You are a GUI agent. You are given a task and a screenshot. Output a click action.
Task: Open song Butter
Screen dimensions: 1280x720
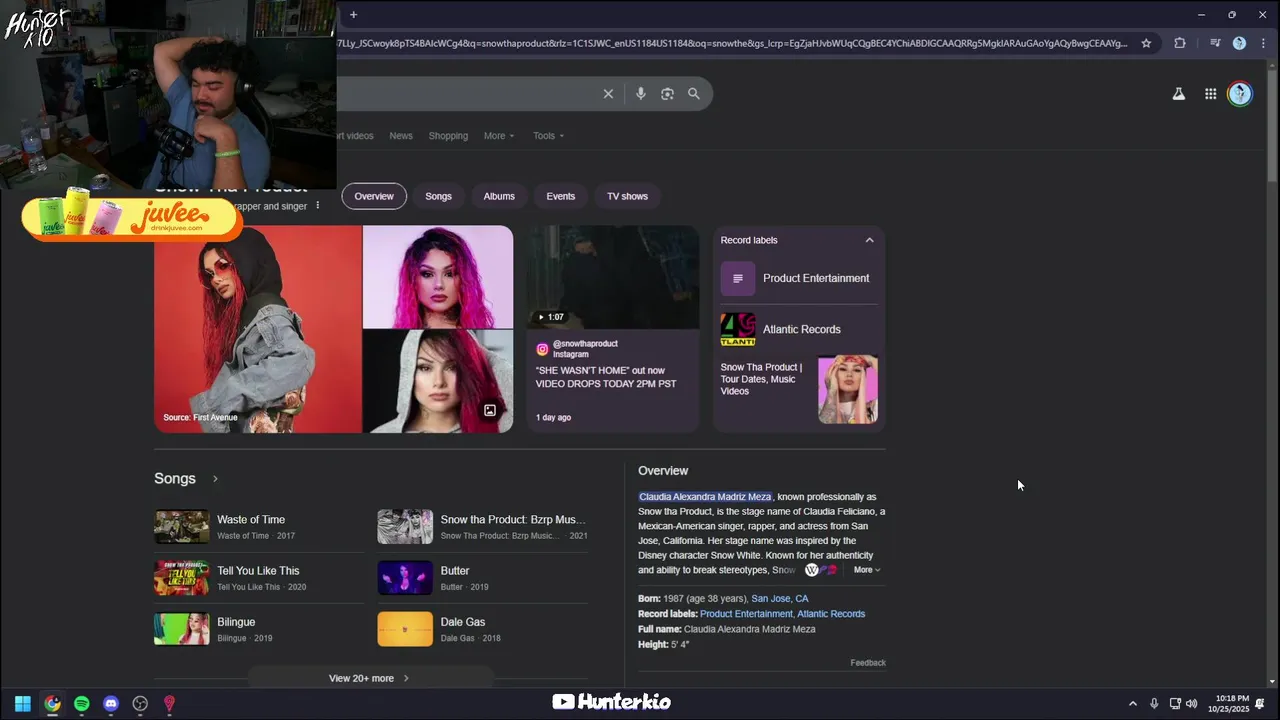[x=483, y=578]
